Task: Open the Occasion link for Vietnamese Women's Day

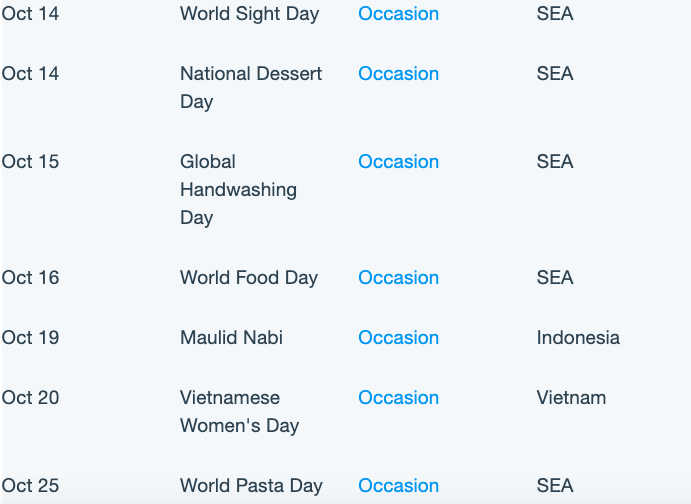Action: [x=398, y=397]
